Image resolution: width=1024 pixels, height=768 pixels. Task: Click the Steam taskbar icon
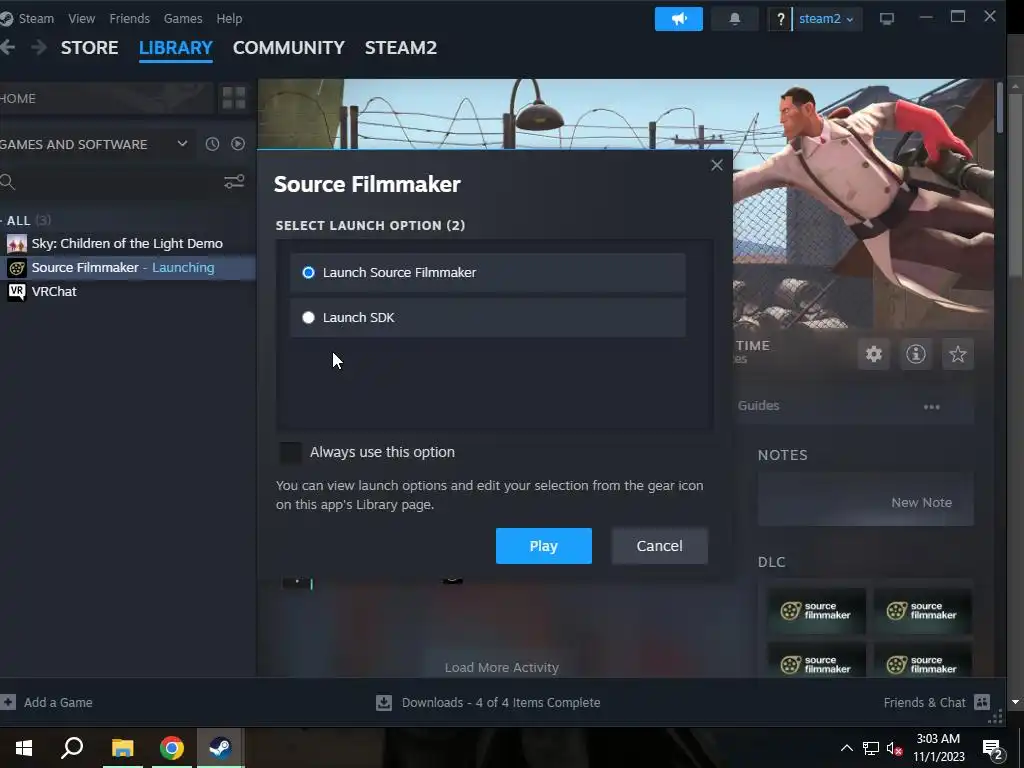coord(220,748)
